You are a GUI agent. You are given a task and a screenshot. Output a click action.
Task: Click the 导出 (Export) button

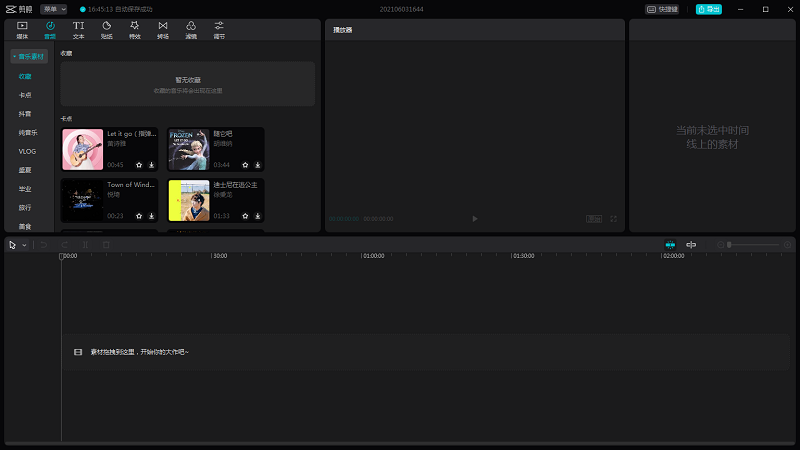click(708, 9)
